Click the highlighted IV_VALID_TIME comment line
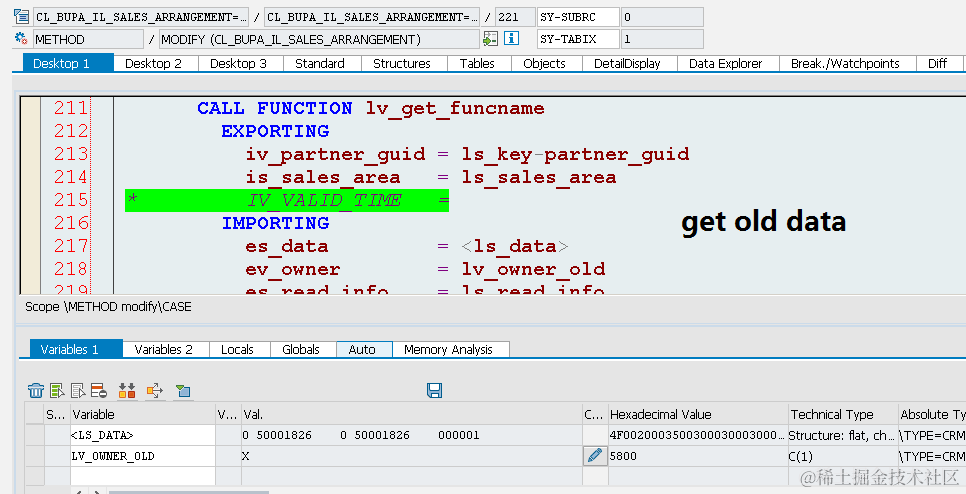Viewport: 966px width, 494px height. pos(287,200)
